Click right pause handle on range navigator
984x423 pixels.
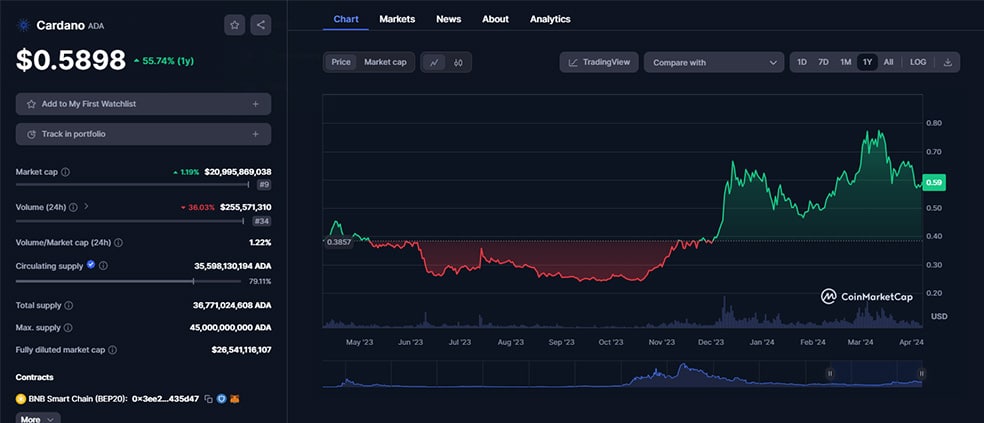click(x=922, y=373)
